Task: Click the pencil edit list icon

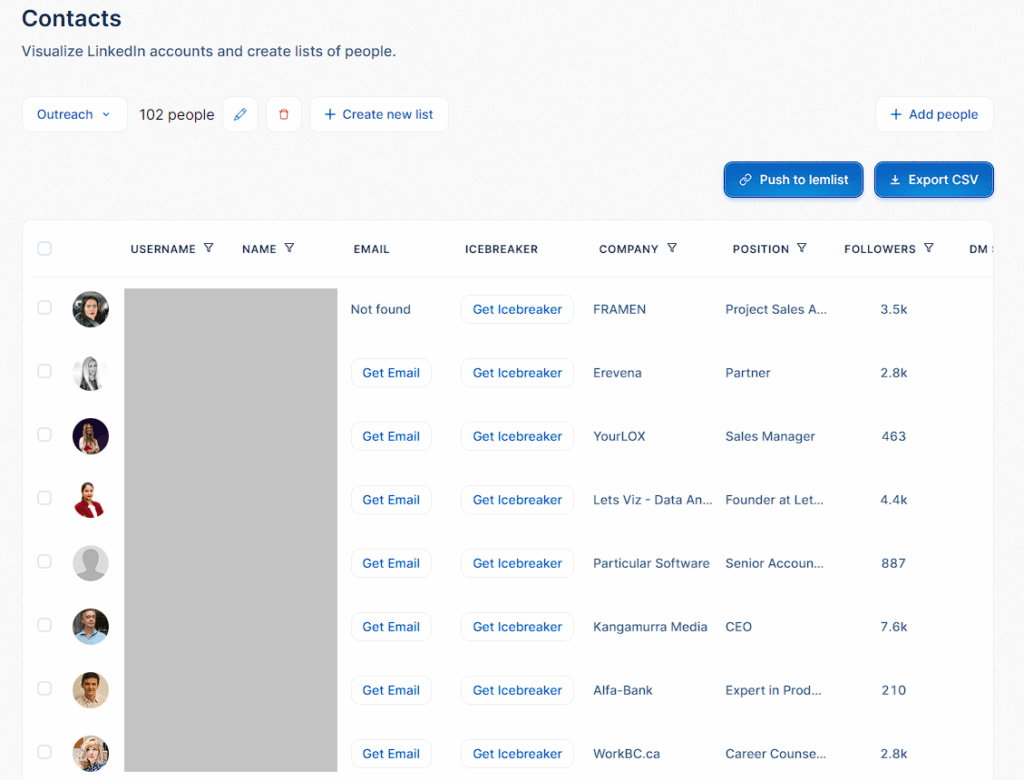Action: point(240,115)
